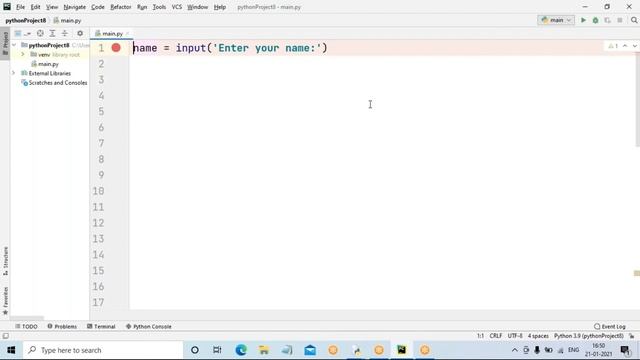The width and height of the screenshot is (640, 360).
Task: Open the Window menu
Action: coord(198,7)
